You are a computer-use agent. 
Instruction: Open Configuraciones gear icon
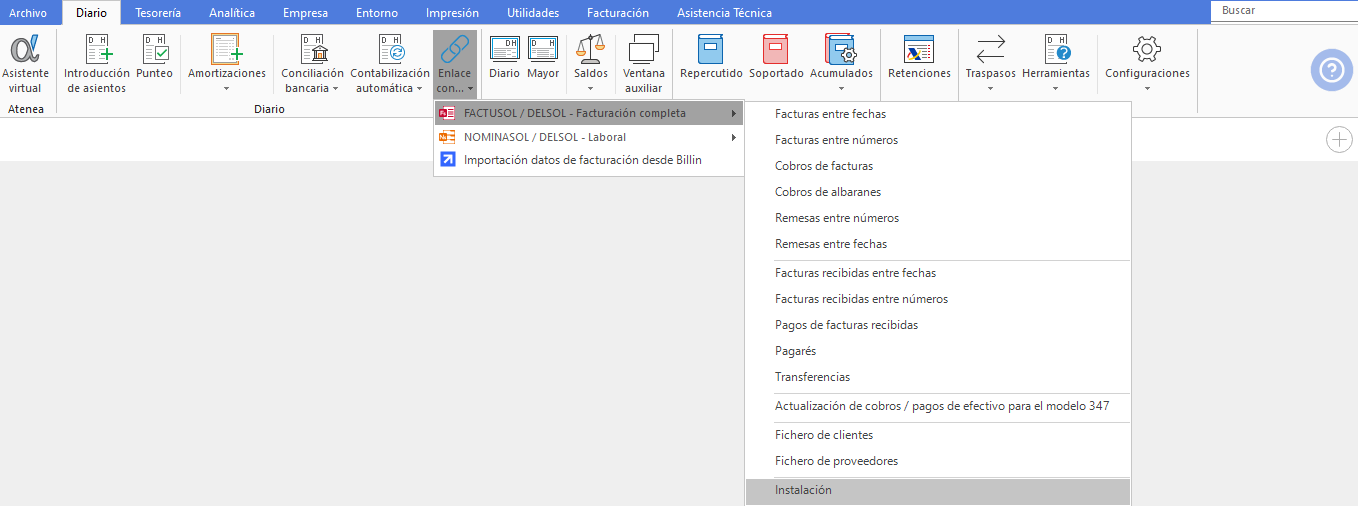[1147, 48]
